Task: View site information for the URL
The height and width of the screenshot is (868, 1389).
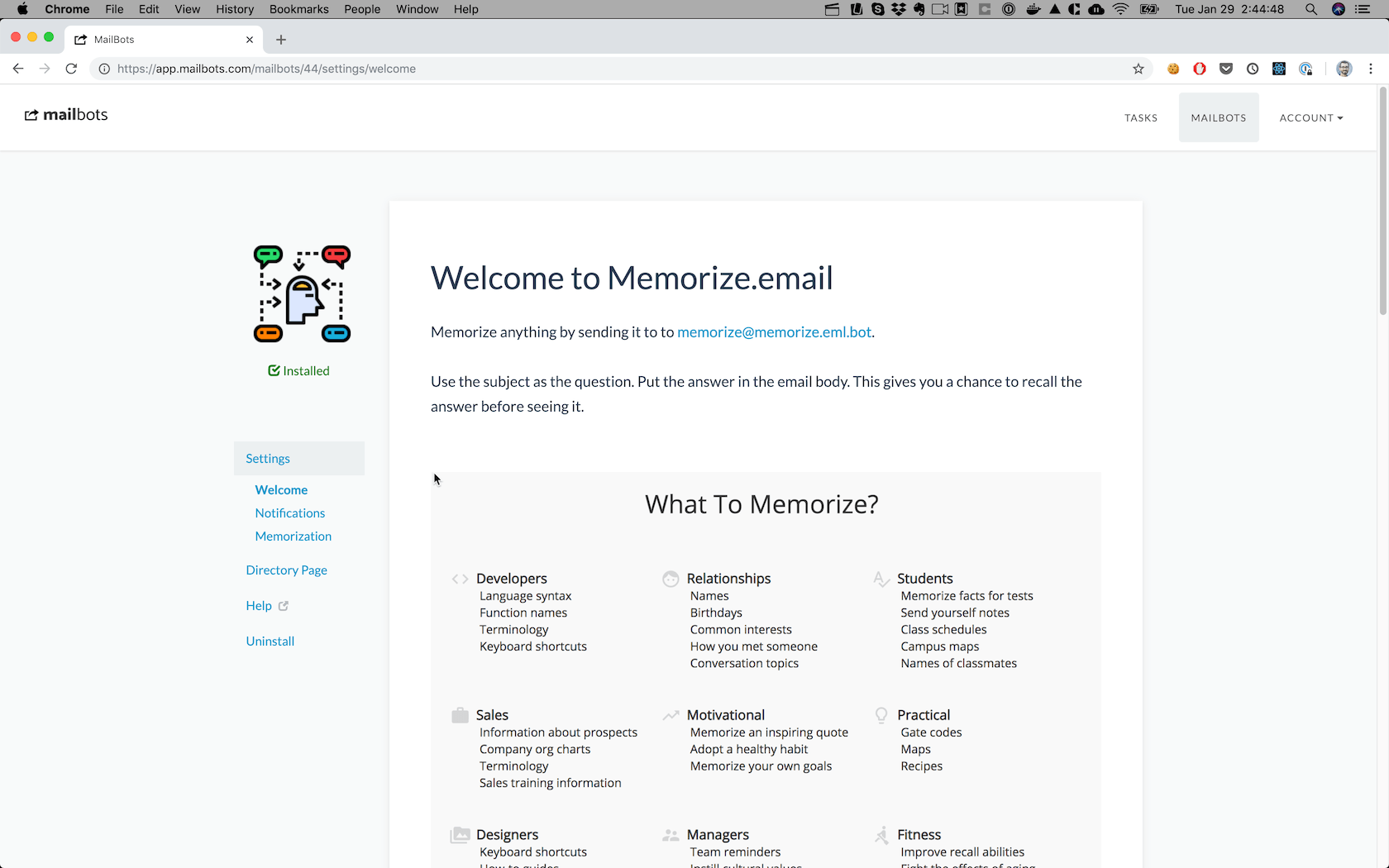Action: (104, 69)
